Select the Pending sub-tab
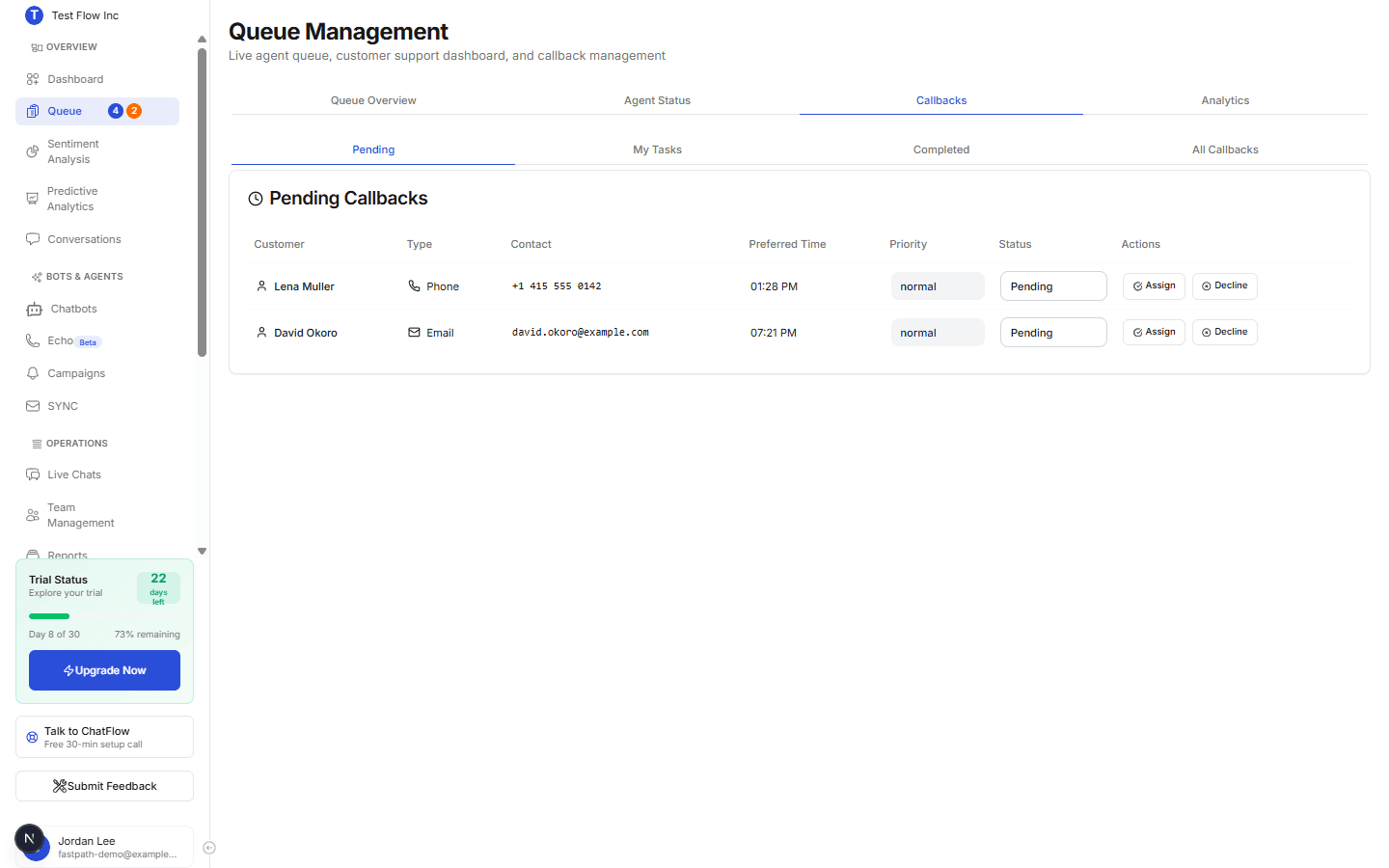Viewport: 1389px width, 868px height. (x=373, y=149)
